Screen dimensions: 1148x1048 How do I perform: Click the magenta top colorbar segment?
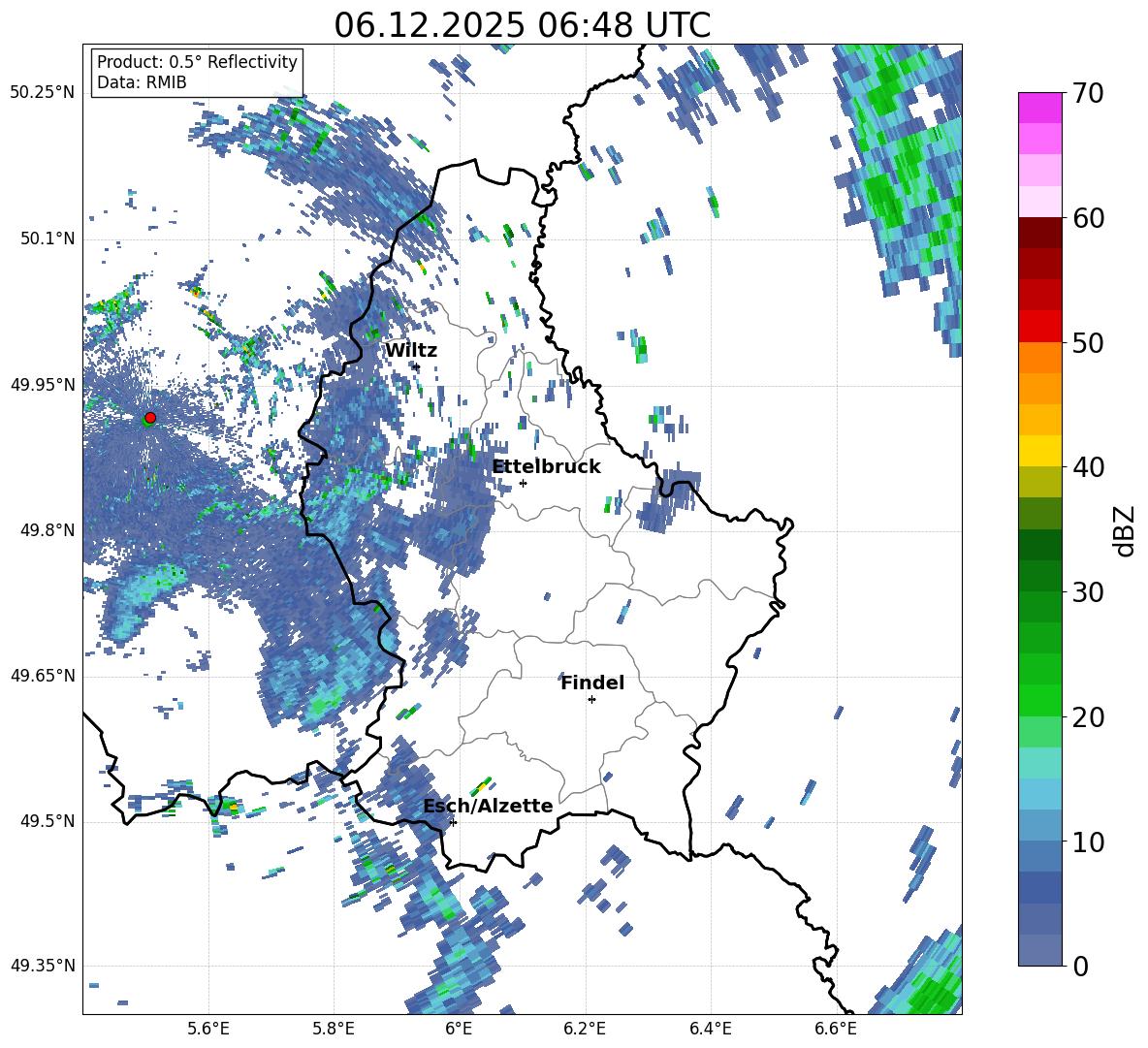tap(1039, 108)
